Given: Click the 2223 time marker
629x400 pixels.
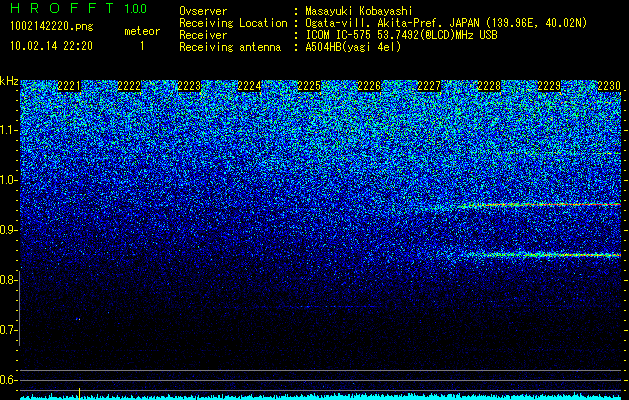Looking at the screenshot, I should click(189, 86).
